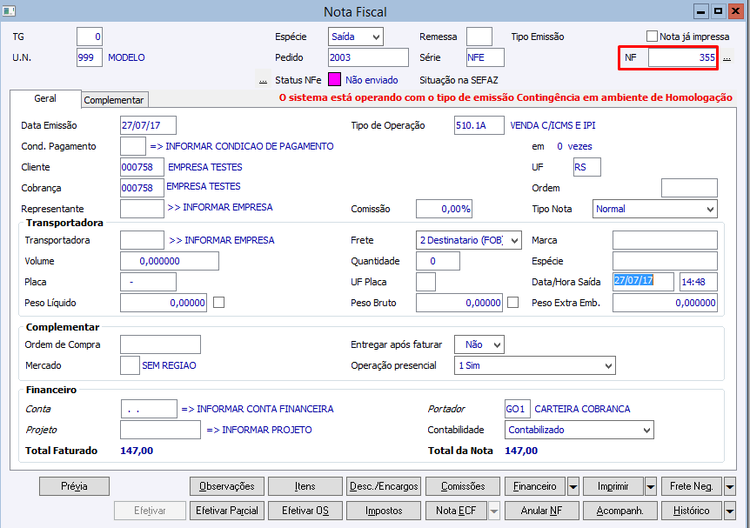Click the Data Emissão field
The image size is (750, 528).
point(148,125)
